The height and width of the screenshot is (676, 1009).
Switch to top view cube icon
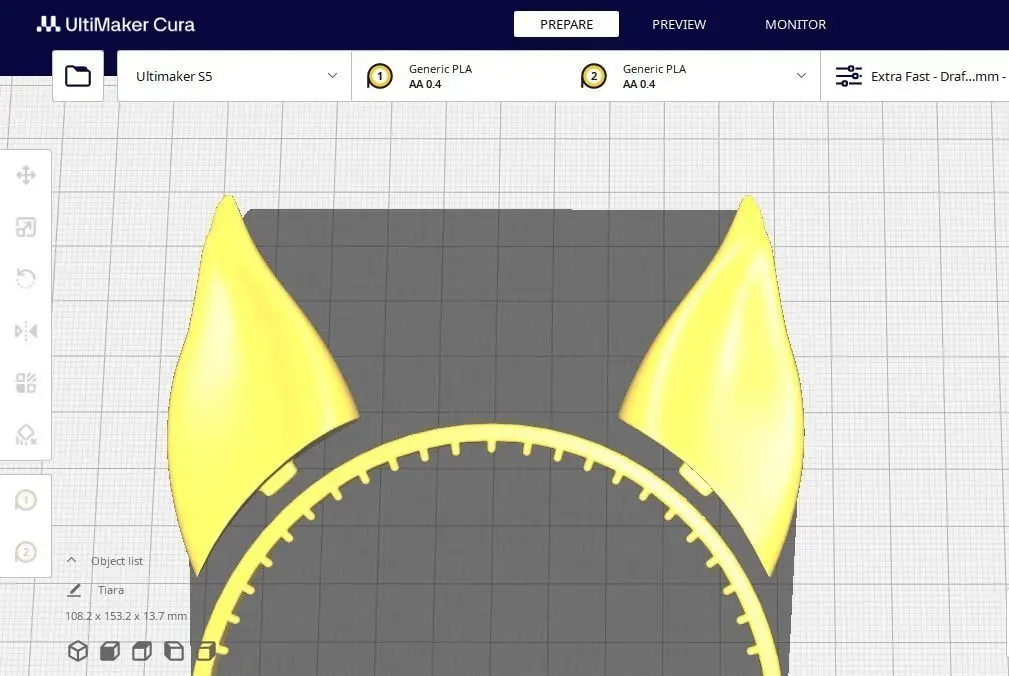tap(142, 651)
